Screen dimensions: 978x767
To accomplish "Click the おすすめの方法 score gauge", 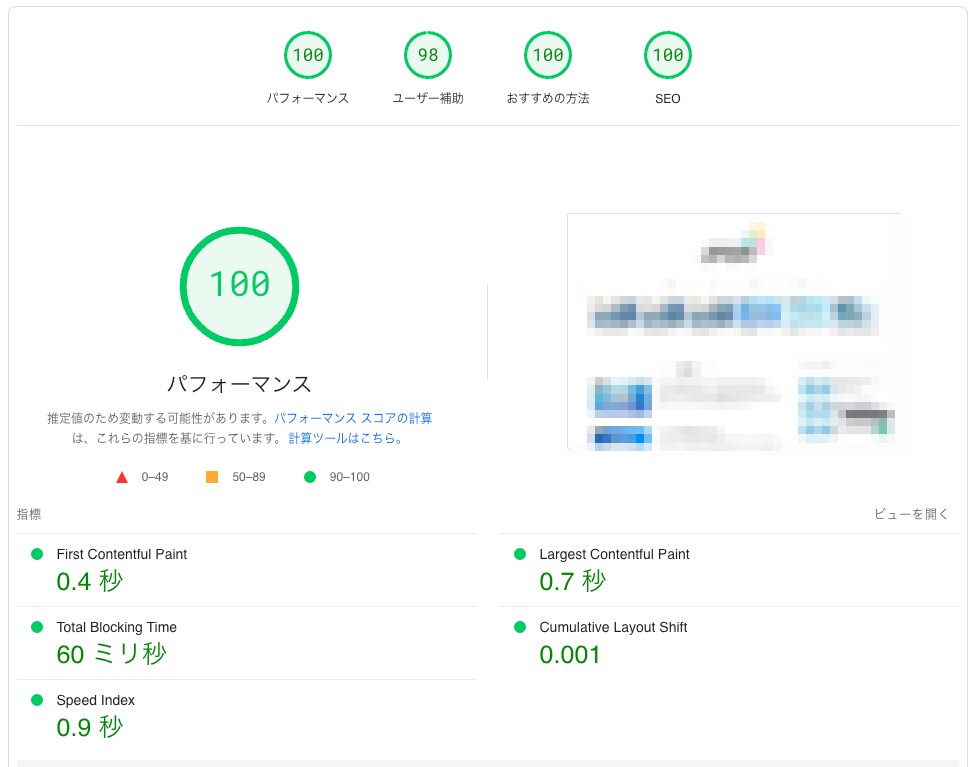I will coord(548,55).
